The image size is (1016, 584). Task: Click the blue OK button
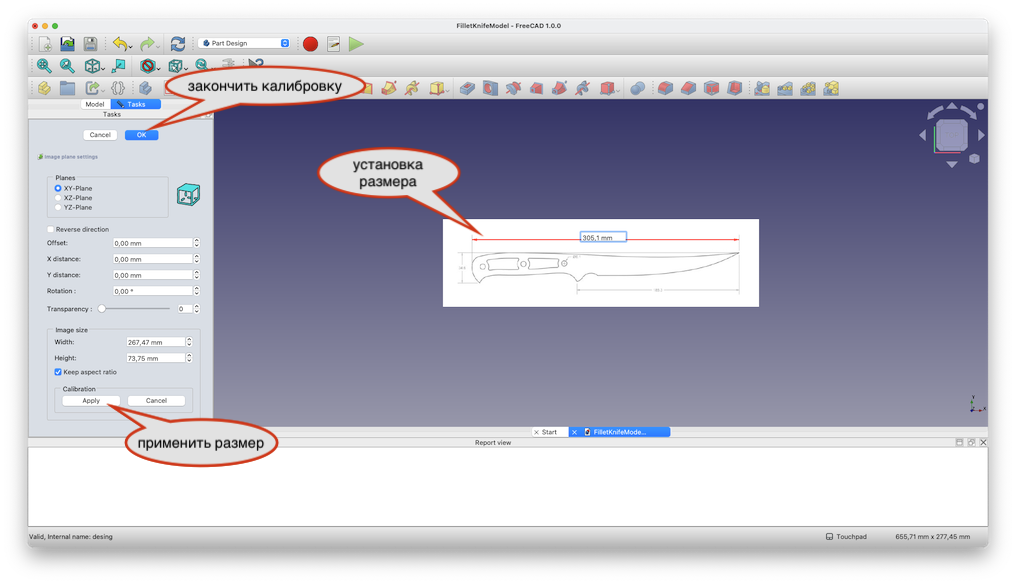pos(141,135)
